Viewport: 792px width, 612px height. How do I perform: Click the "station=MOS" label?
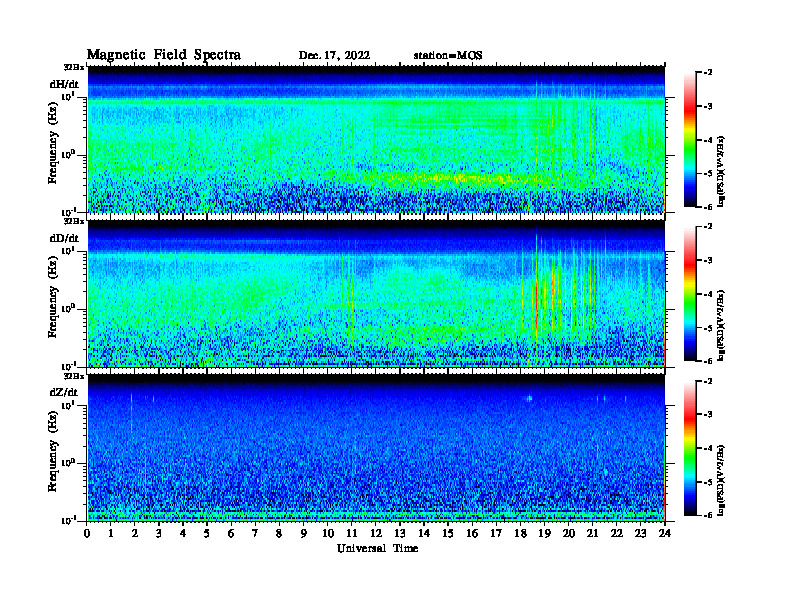448,56
